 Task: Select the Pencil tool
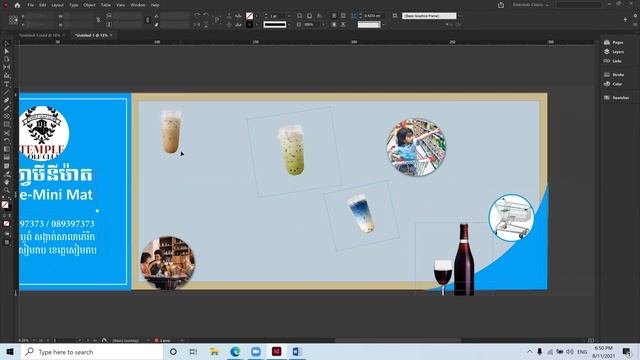(x=7, y=109)
